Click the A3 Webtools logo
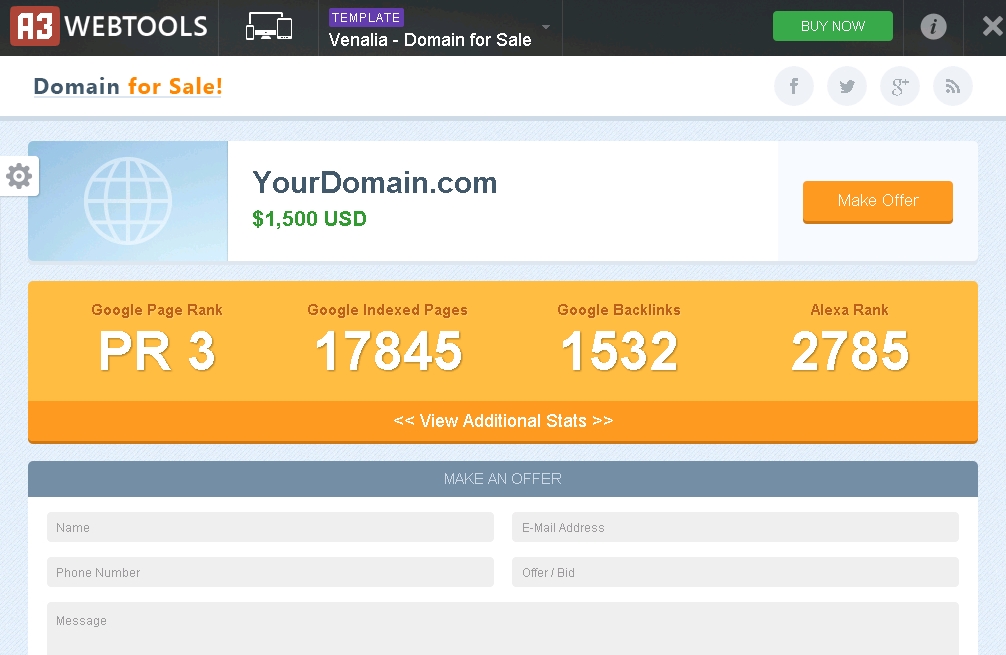 coord(109,27)
